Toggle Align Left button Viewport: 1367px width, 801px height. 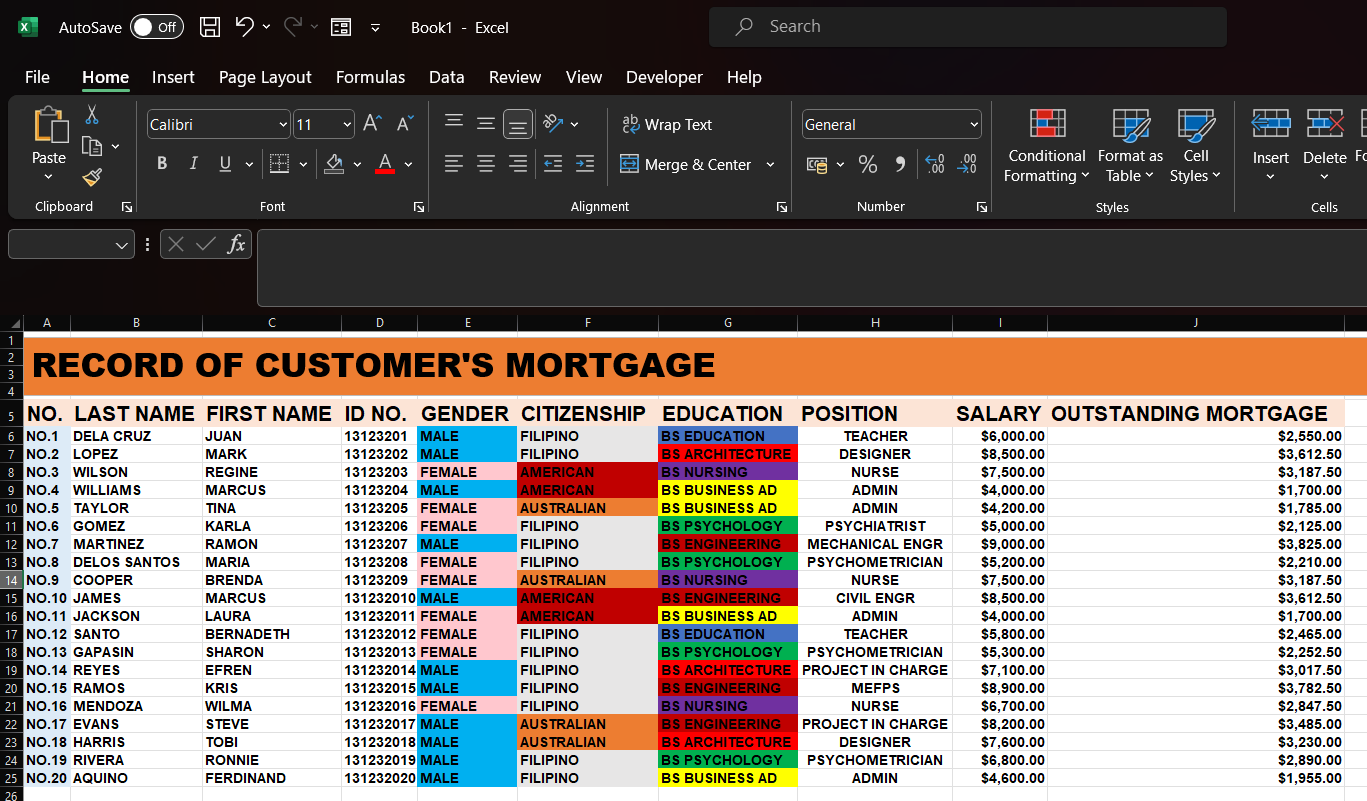click(454, 164)
